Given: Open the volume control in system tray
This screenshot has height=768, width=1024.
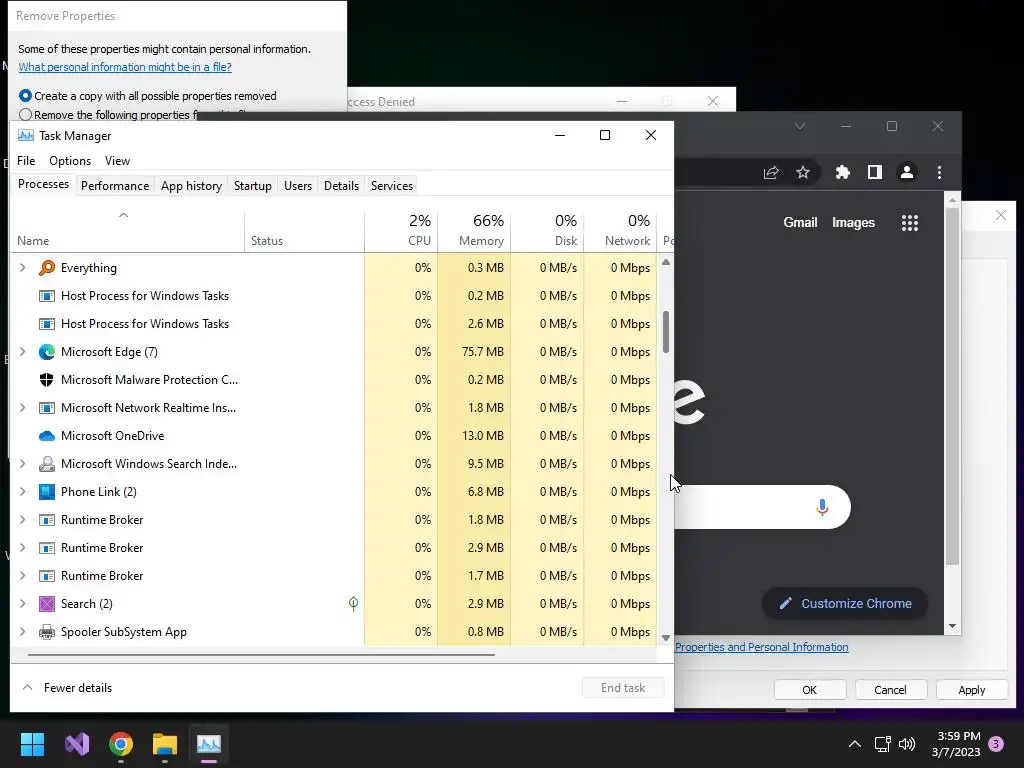Looking at the screenshot, I should [907, 744].
